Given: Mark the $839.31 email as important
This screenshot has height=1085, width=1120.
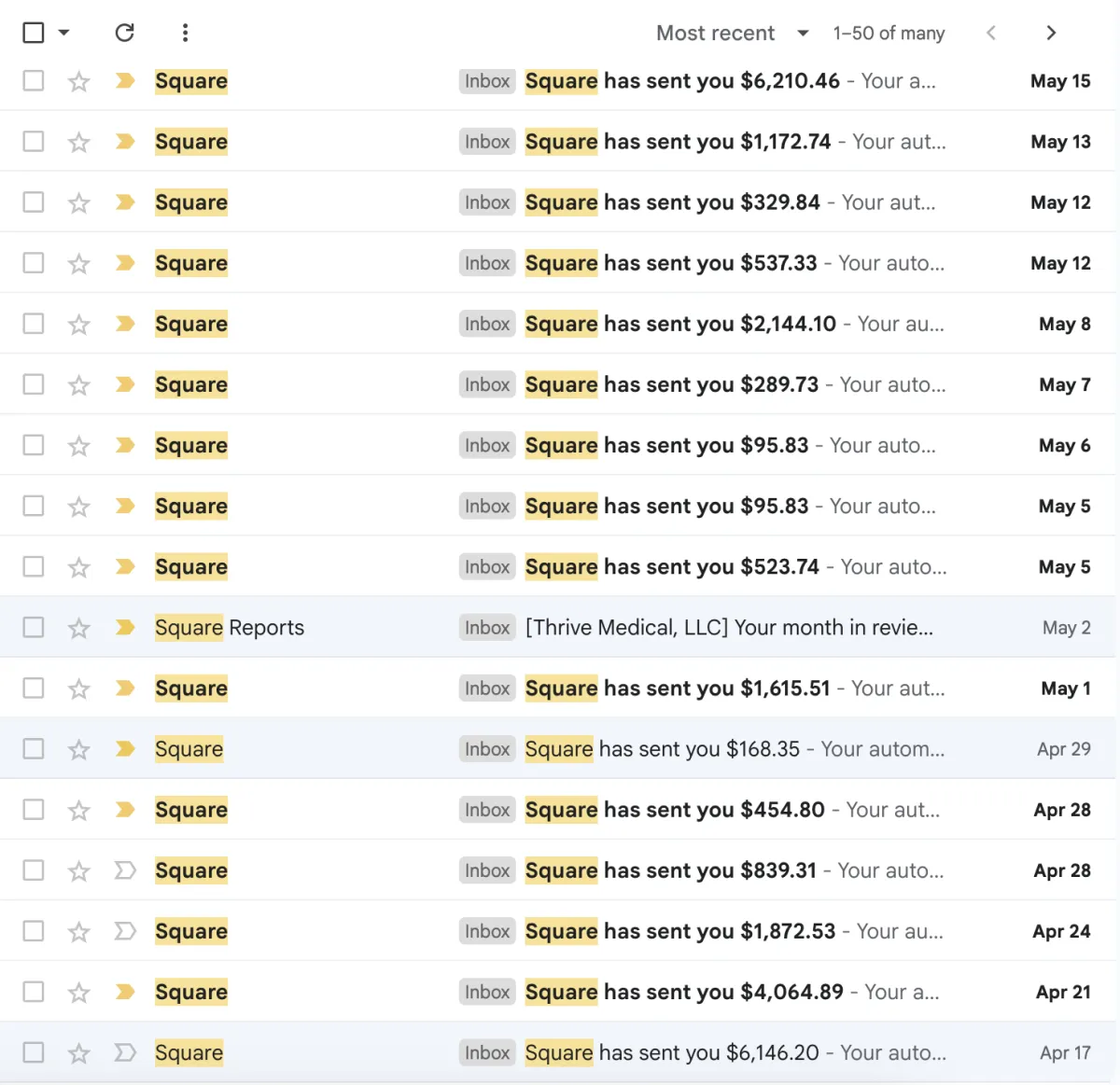Looking at the screenshot, I should coord(125,870).
